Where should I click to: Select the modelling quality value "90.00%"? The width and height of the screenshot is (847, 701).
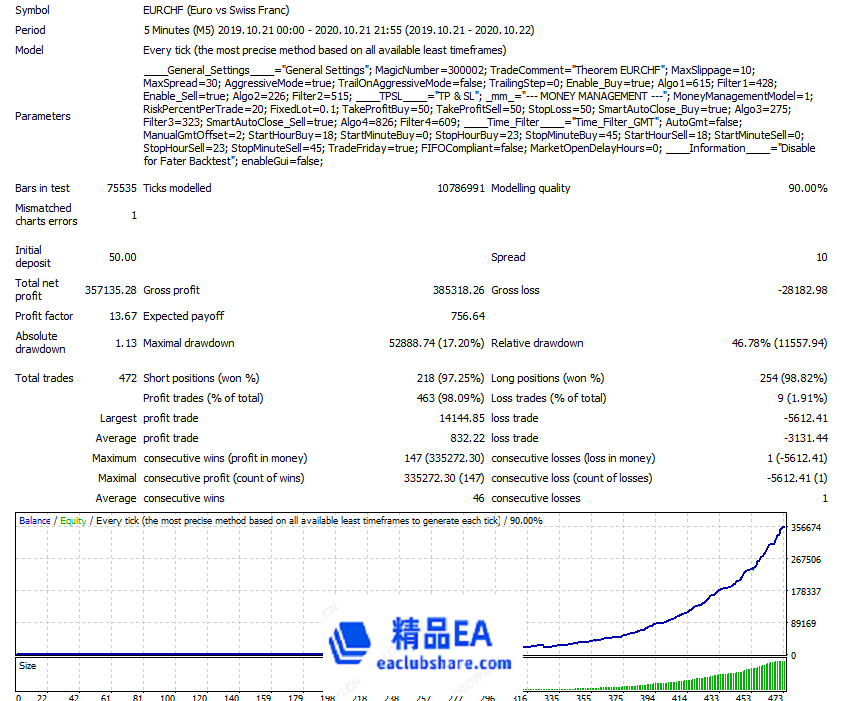coord(808,188)
